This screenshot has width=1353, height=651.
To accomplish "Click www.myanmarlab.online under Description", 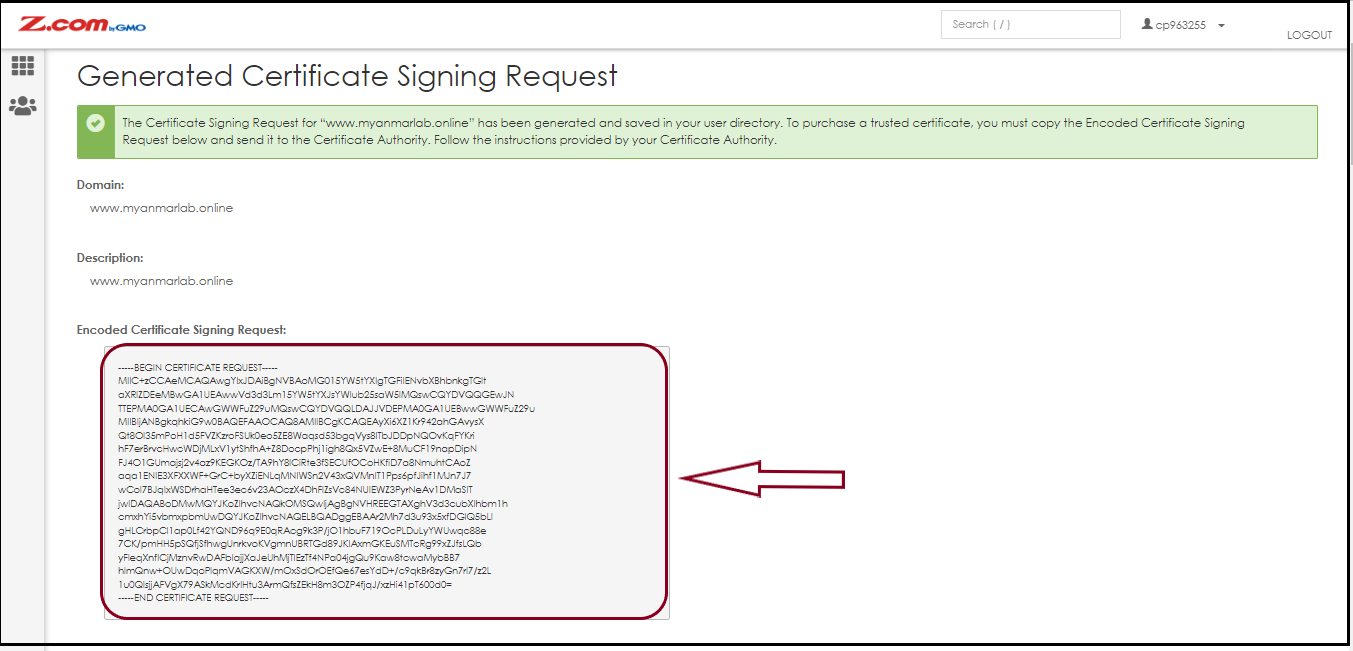I will point(161,281).
